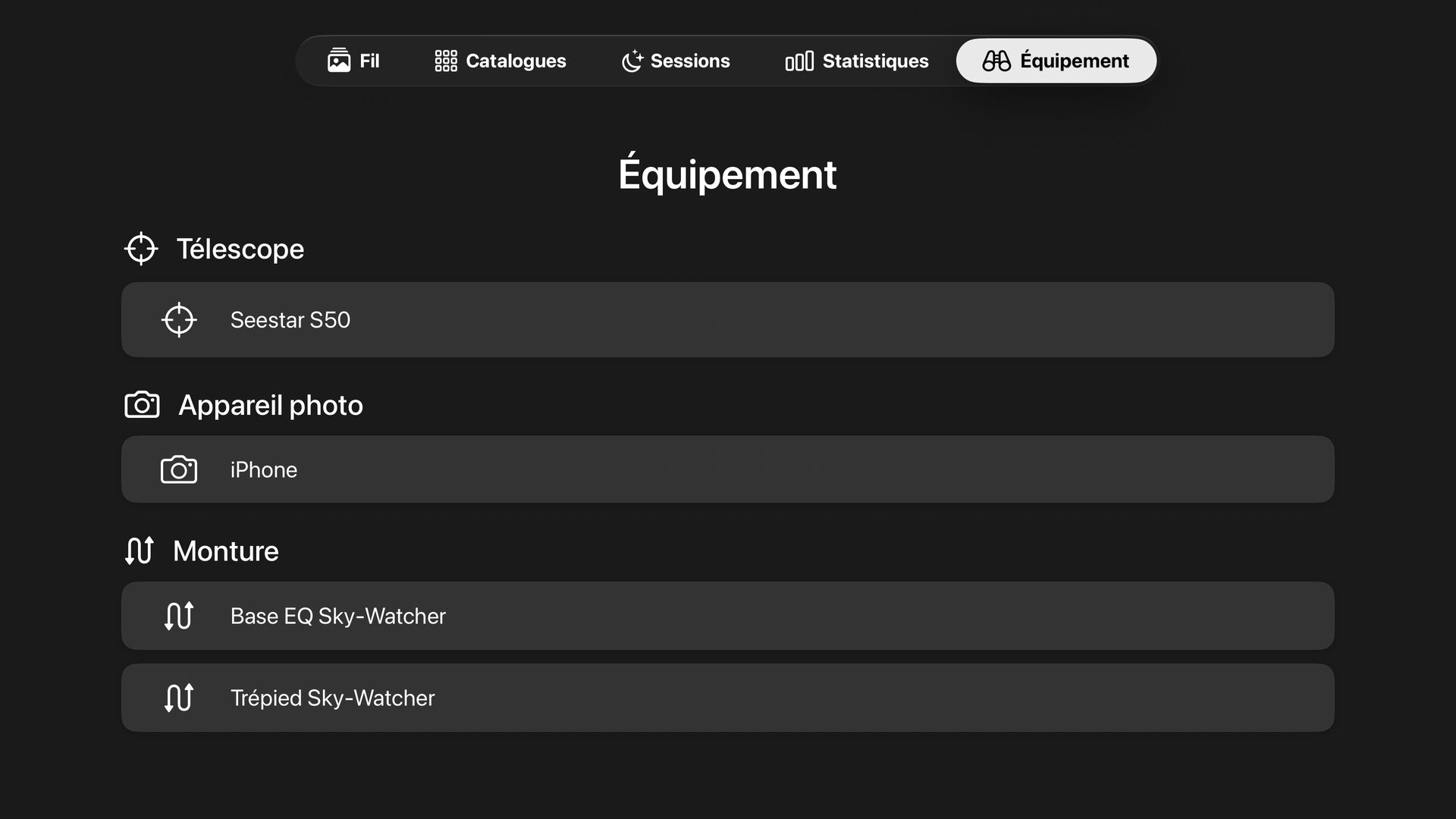The height and width of the screenshot is (819, 1456).
Task: Open the Seestar S50 telescope entry
Action: coord(728,320)
